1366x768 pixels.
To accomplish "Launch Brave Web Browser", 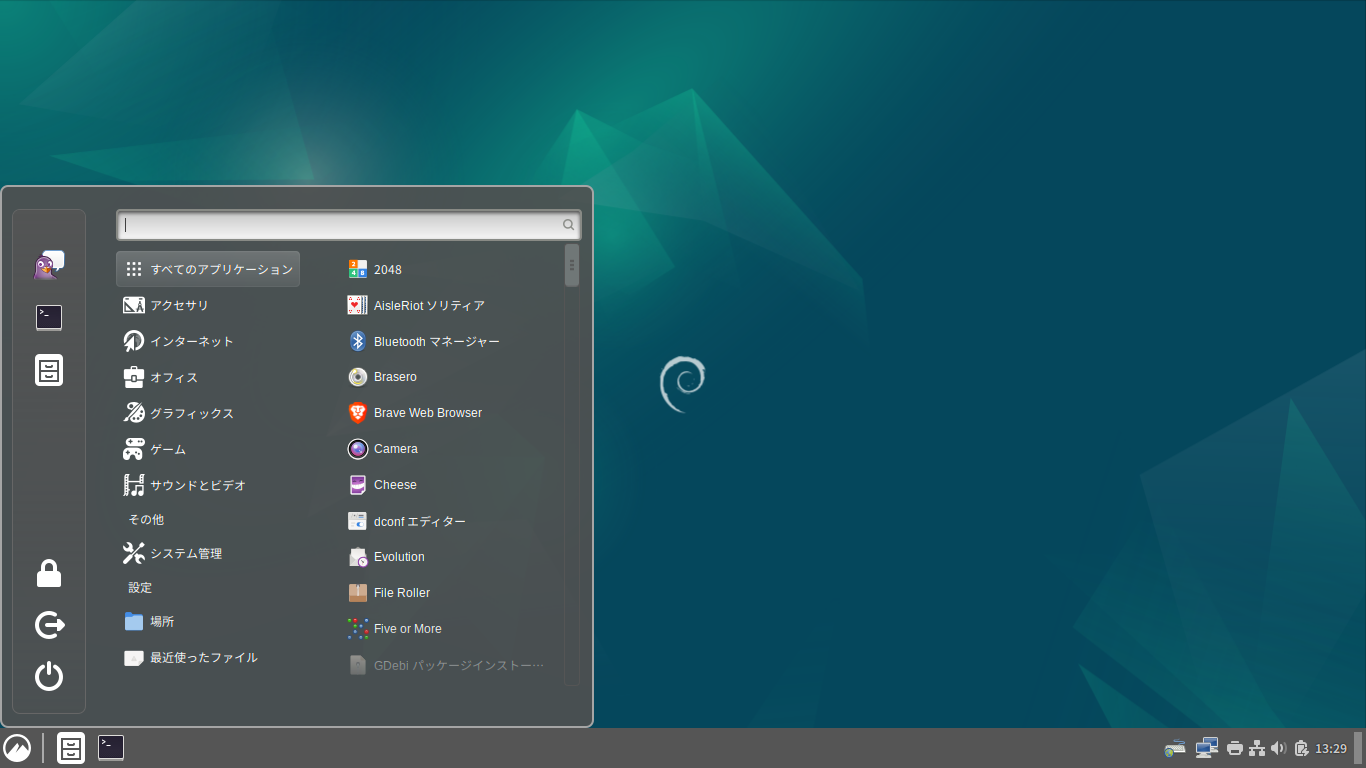I will click(x=427, y=413).
